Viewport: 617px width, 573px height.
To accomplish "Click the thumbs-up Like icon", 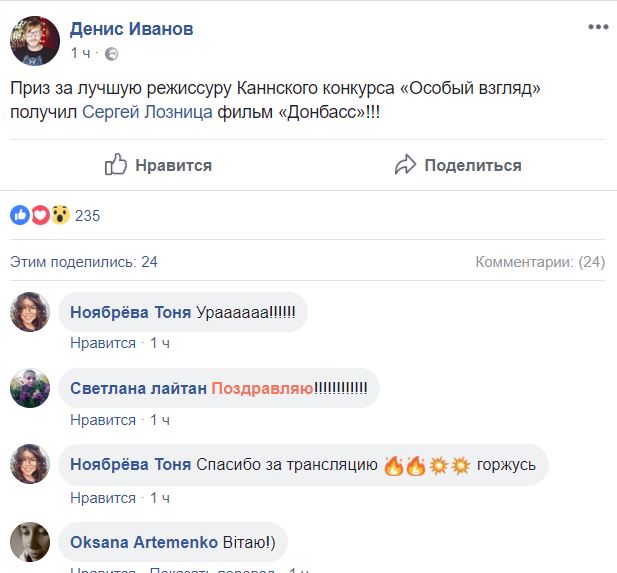I will click(x=116, y=165).
